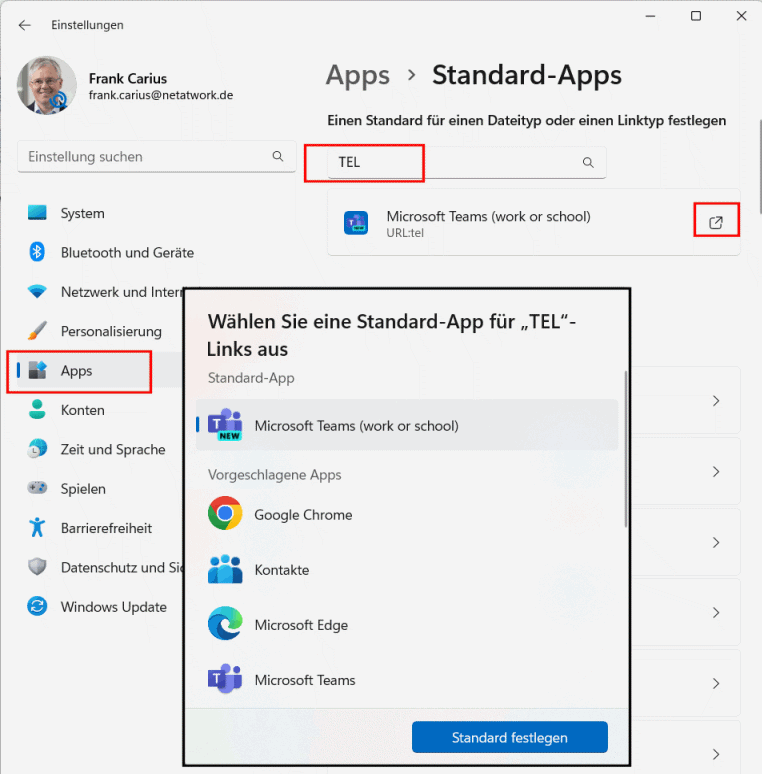Select Microsoft Teams (work or school) in dialog
Screen dimensions: 762x774
coord(407,425)
